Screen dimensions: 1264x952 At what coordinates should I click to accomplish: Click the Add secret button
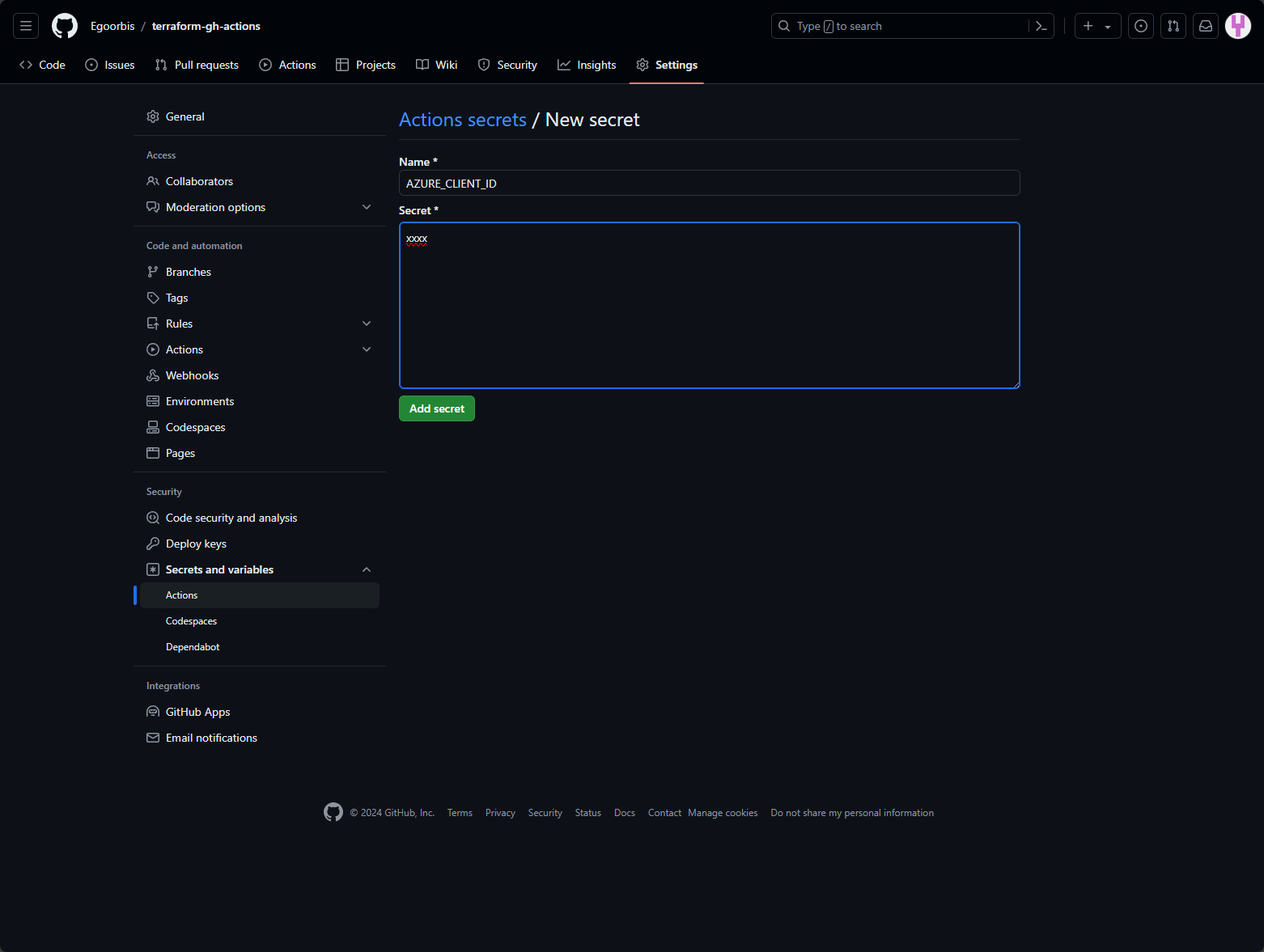click(x=436, y=408)
